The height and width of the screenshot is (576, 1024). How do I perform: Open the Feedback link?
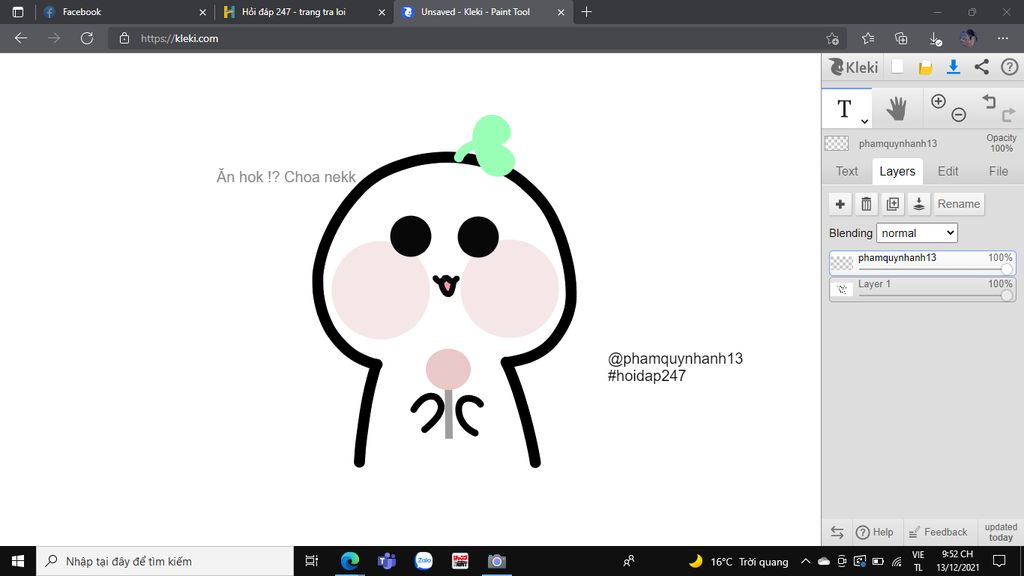click(x=938, y=532)
